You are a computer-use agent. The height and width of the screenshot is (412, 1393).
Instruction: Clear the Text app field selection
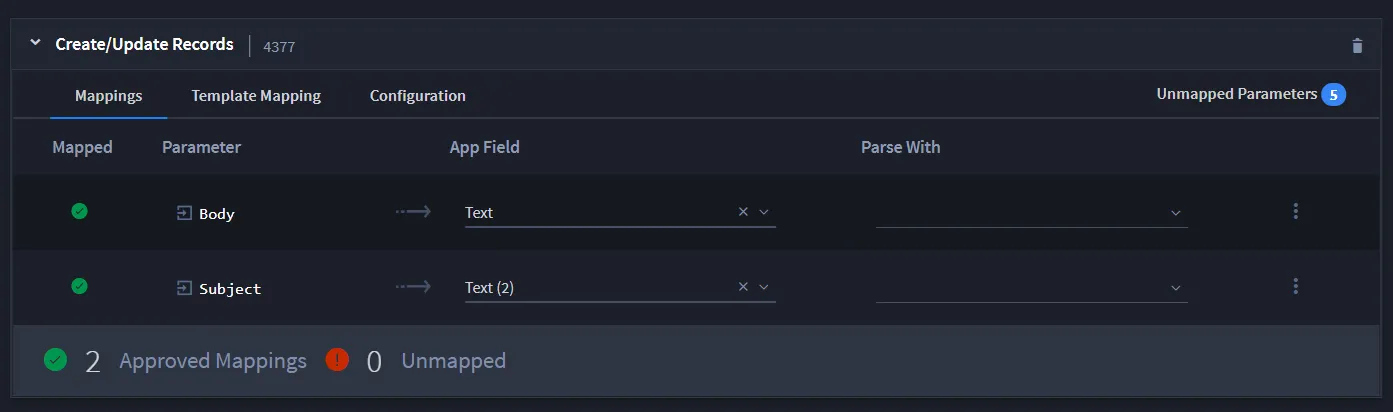click(743, 212)
